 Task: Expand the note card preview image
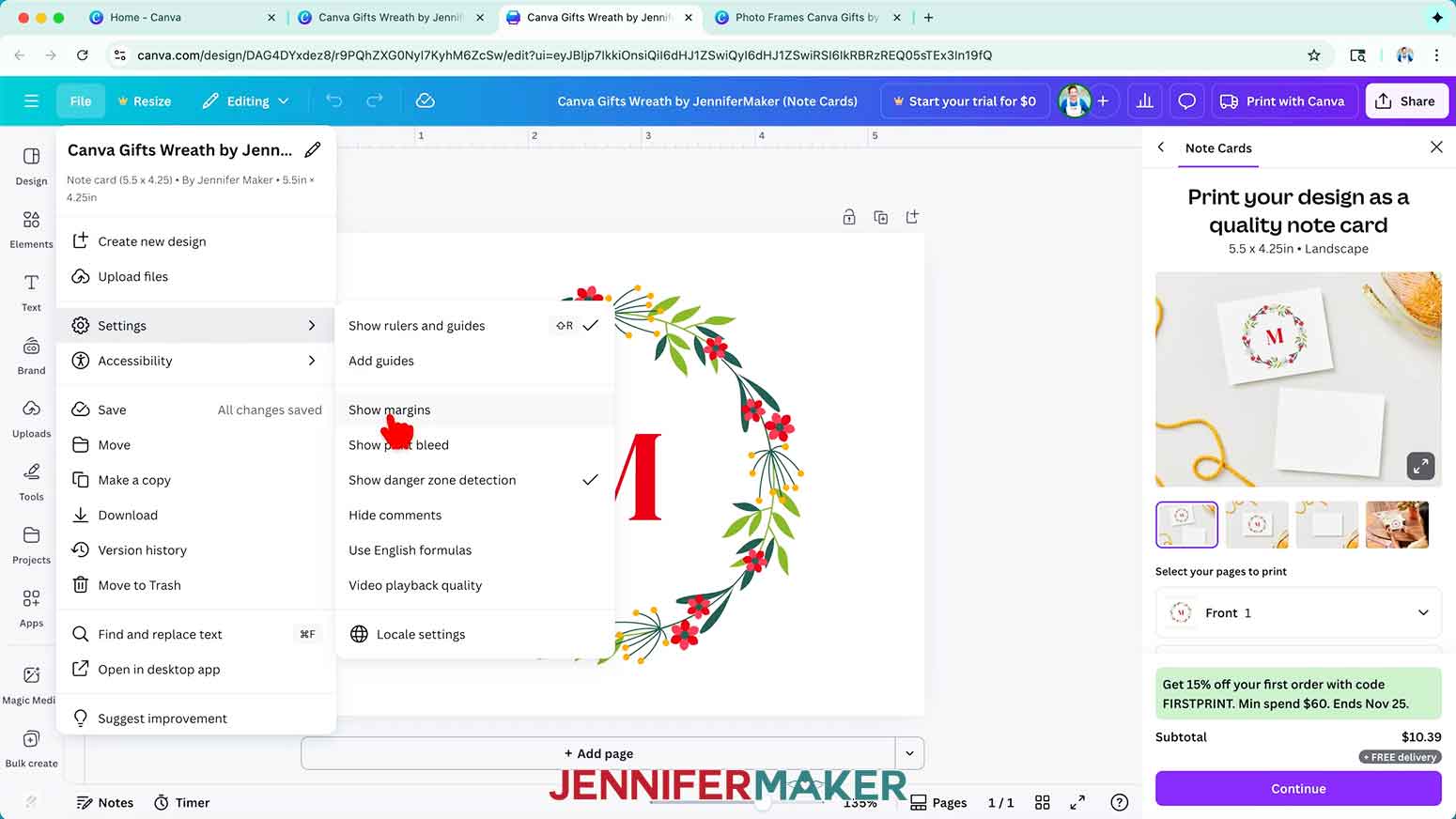point(1420,465)
